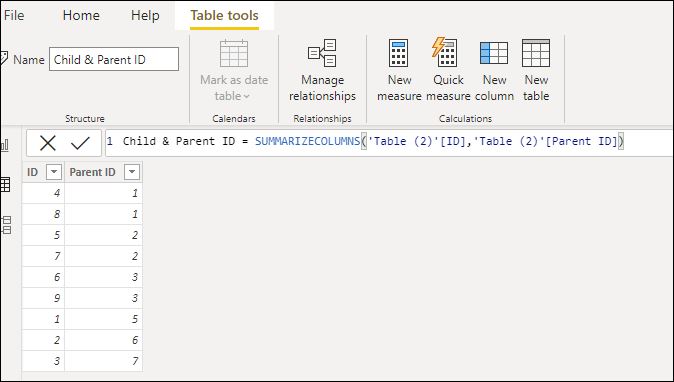Viewport: 674px width, 382px height.
Task: Click the ID cell with value 6
Action: 43,277
